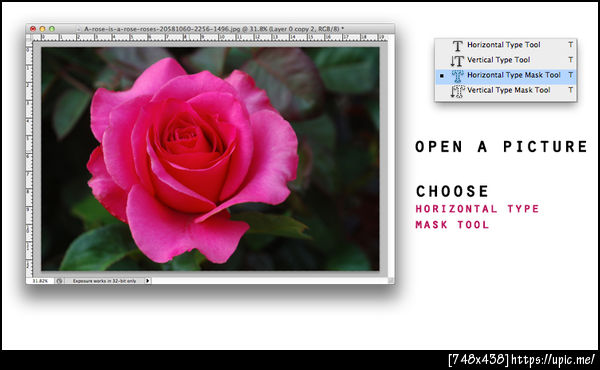Click the 'CHOOSE' heading text
The image size is (600, 370).
pos(452,191)
